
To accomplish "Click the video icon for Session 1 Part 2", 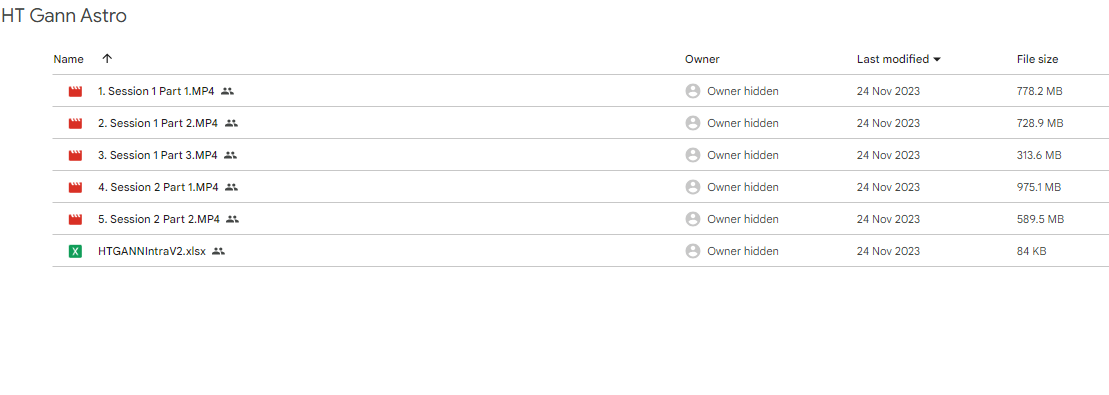I will 75,123.
